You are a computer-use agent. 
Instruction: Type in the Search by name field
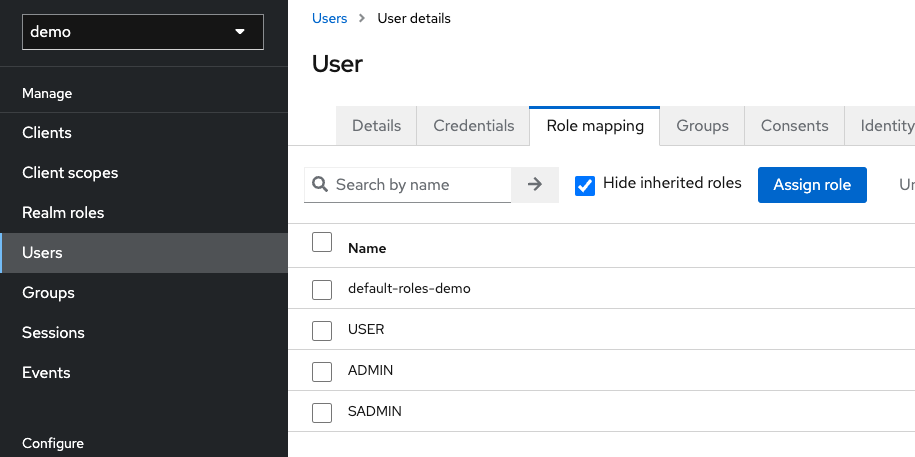(420, 185)
